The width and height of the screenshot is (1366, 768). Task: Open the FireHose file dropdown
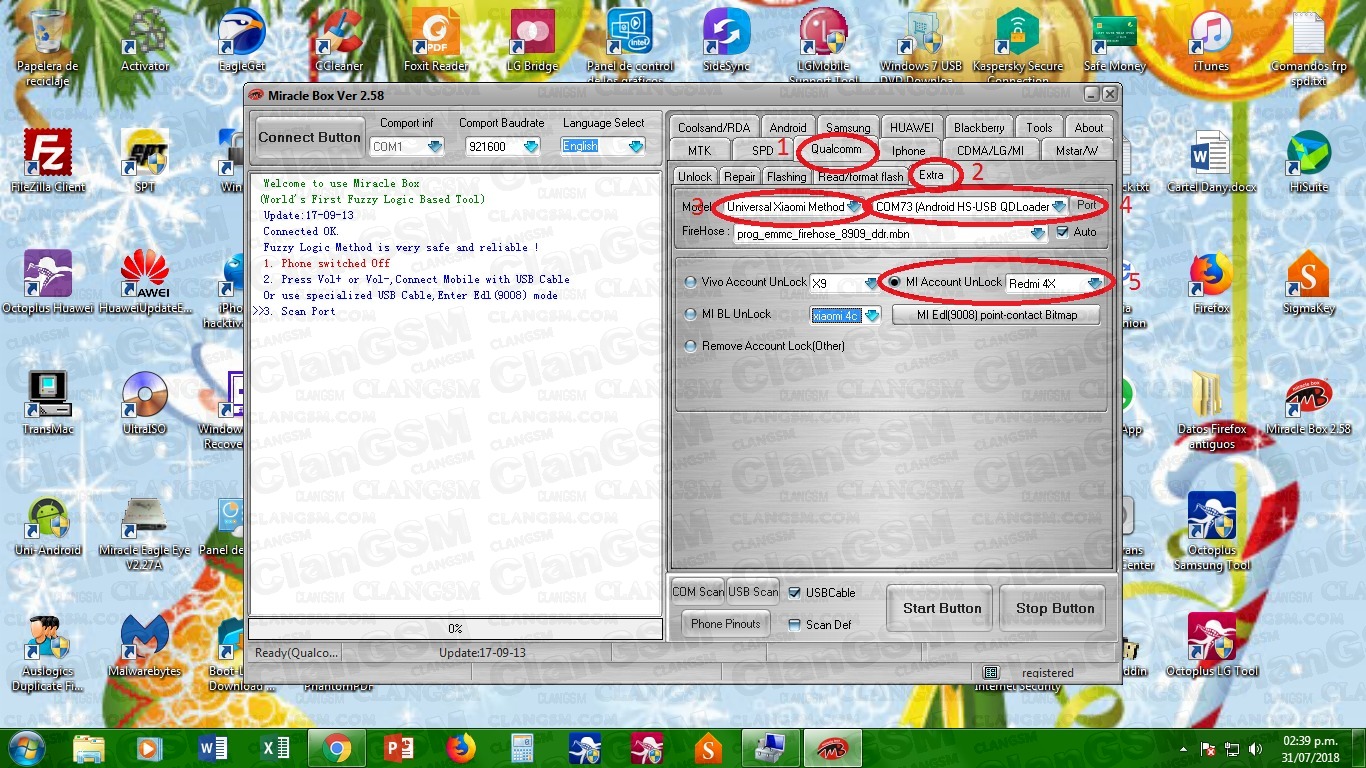(x=1039, y=233)
